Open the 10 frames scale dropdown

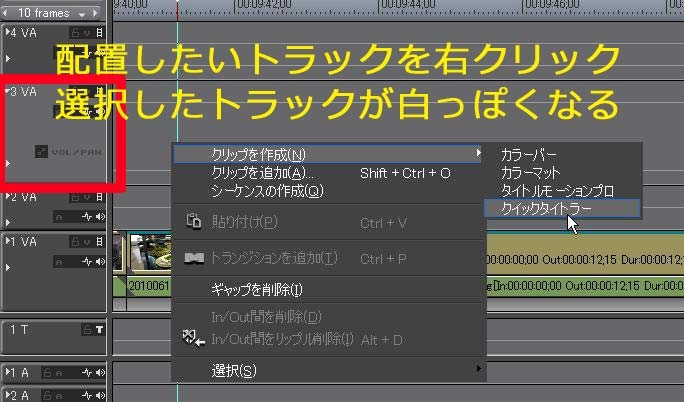(x=82, y=14)
